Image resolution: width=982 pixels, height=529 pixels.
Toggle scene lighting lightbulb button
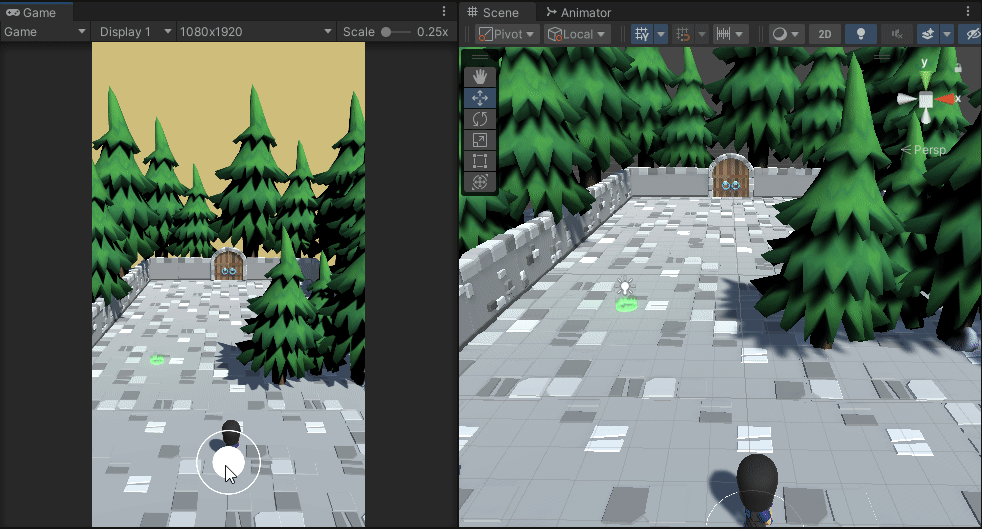[861, 34]
